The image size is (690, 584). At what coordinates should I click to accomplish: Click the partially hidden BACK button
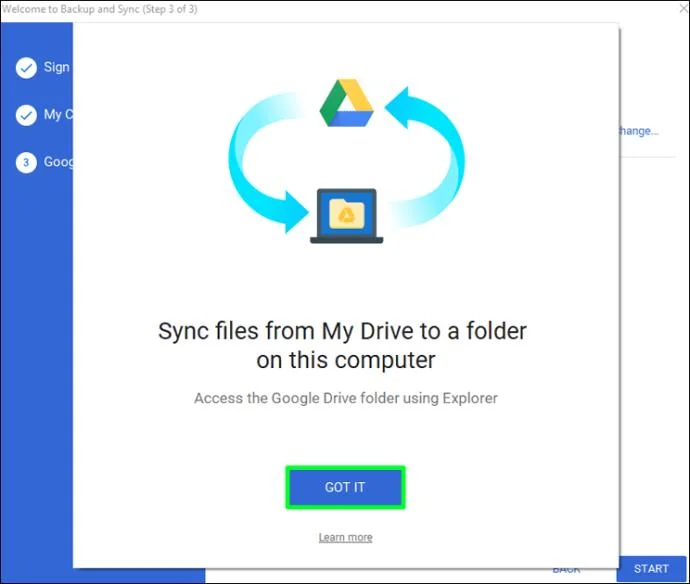pos(566,570)
